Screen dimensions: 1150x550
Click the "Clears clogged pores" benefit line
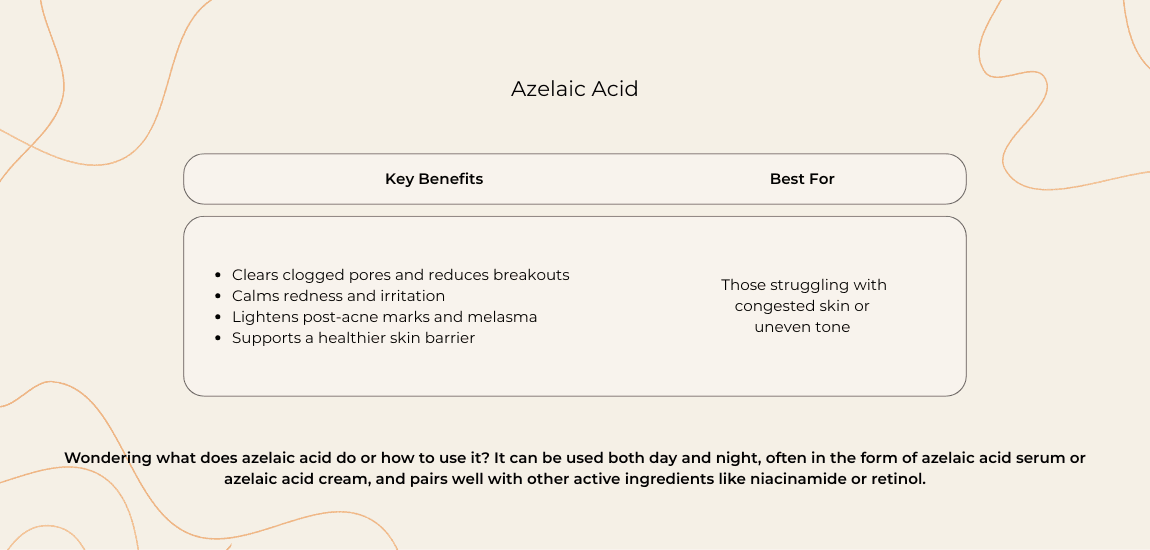pyautogui.click(x=400, y=275)
